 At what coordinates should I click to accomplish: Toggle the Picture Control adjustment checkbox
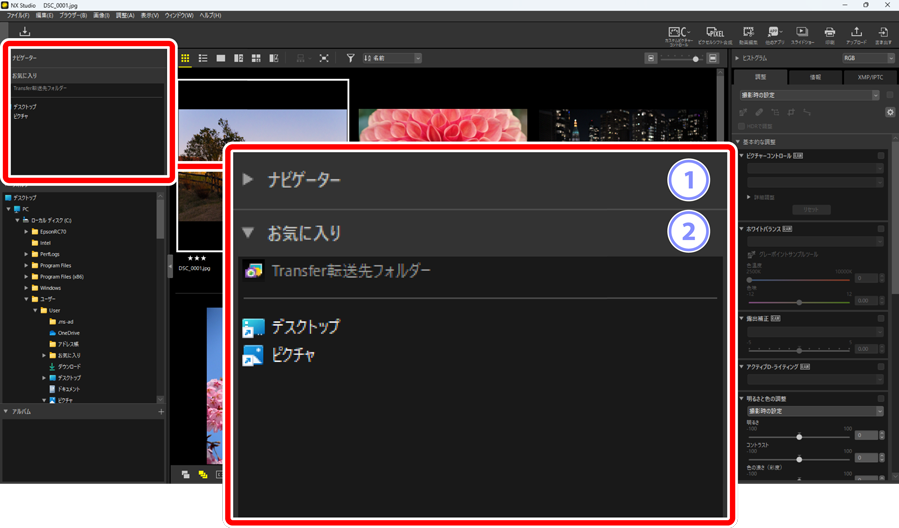click(x=881, y=156)
